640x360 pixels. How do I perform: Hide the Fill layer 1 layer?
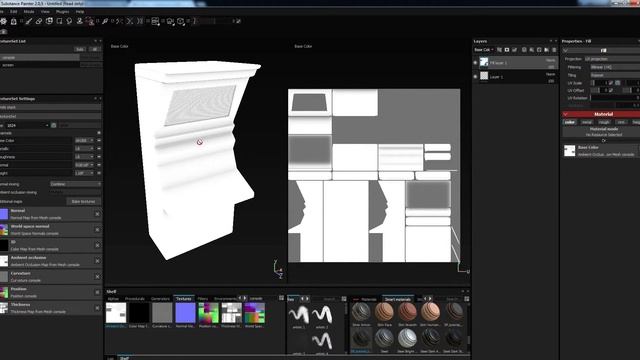click(475, 63)
